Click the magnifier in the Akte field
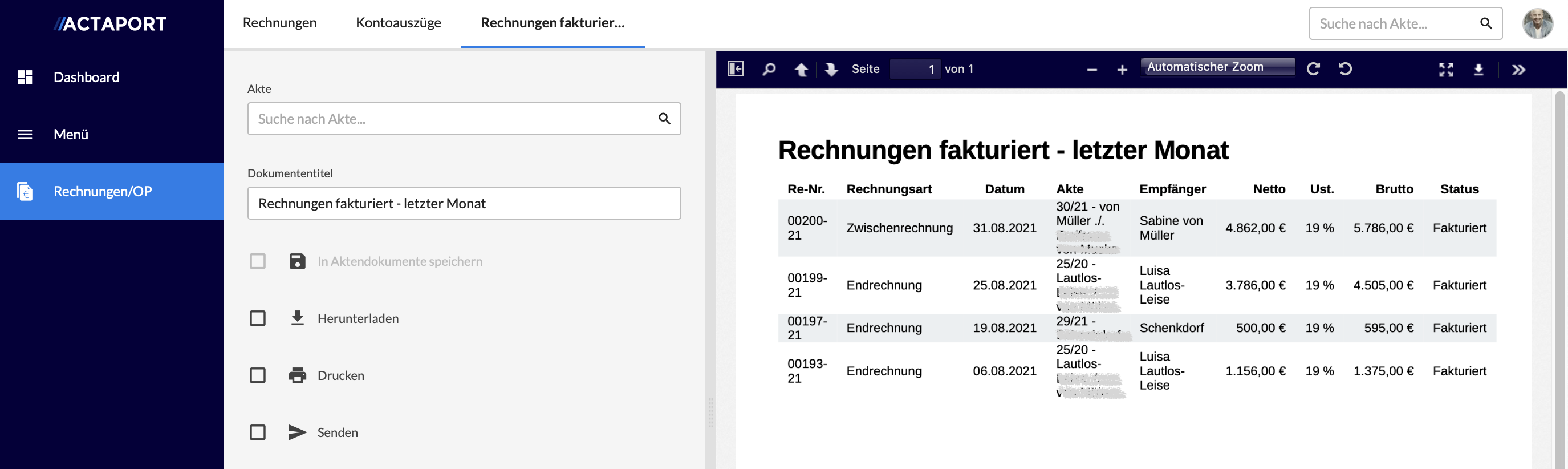Viewport: 1568px width, 469px height. click(664, 118)
